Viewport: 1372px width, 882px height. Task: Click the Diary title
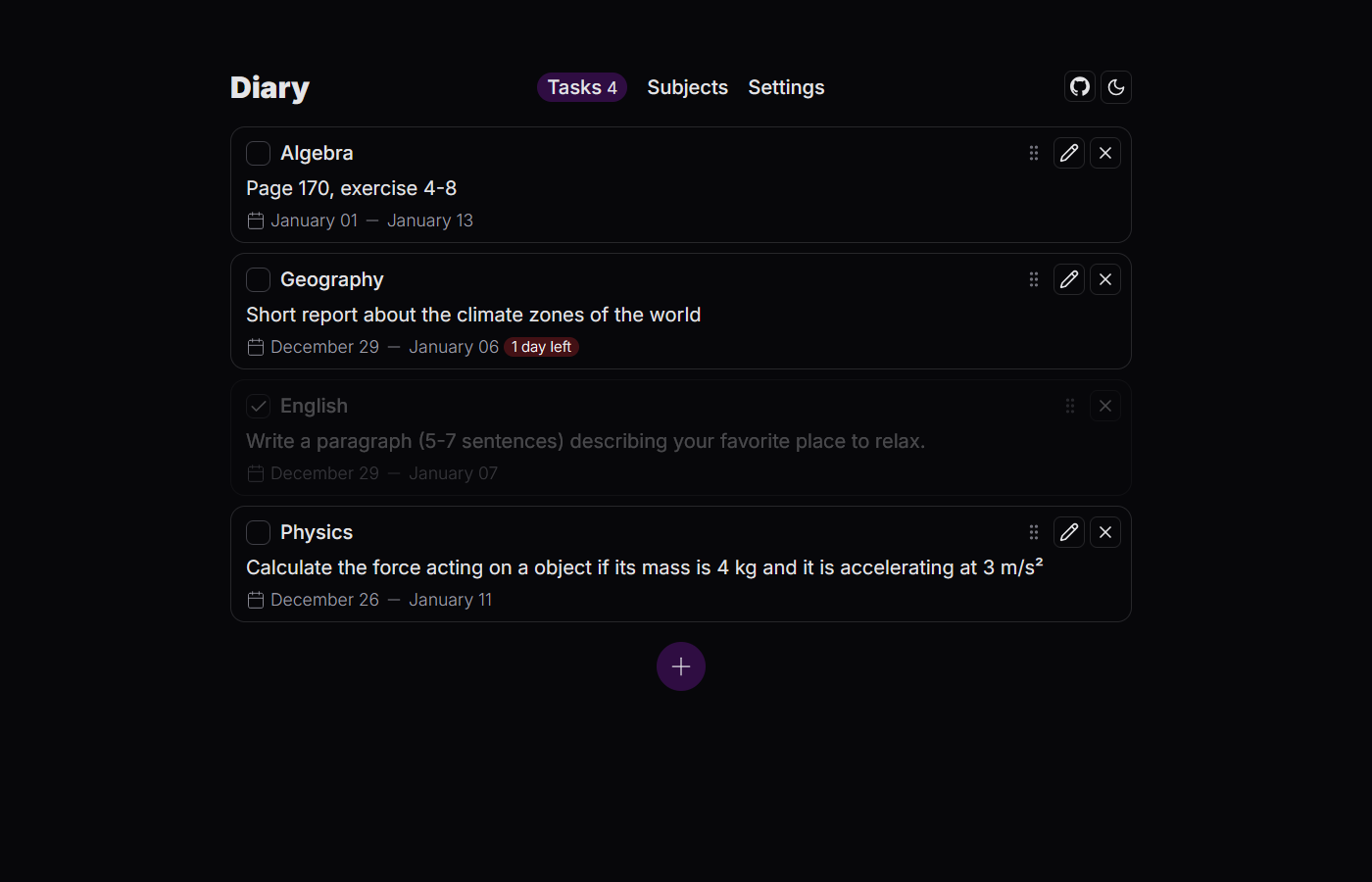269,87
